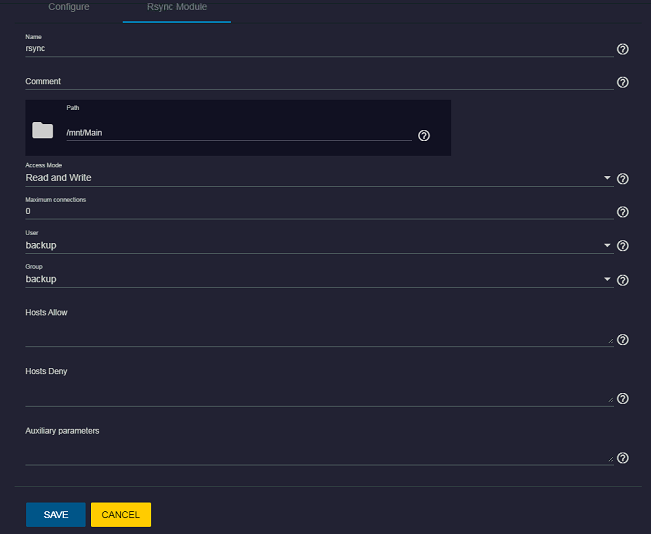Open help icon for Maximum connections
Image resolution: width=651 pixels, height=534 pixels.
tap(622, 212)
